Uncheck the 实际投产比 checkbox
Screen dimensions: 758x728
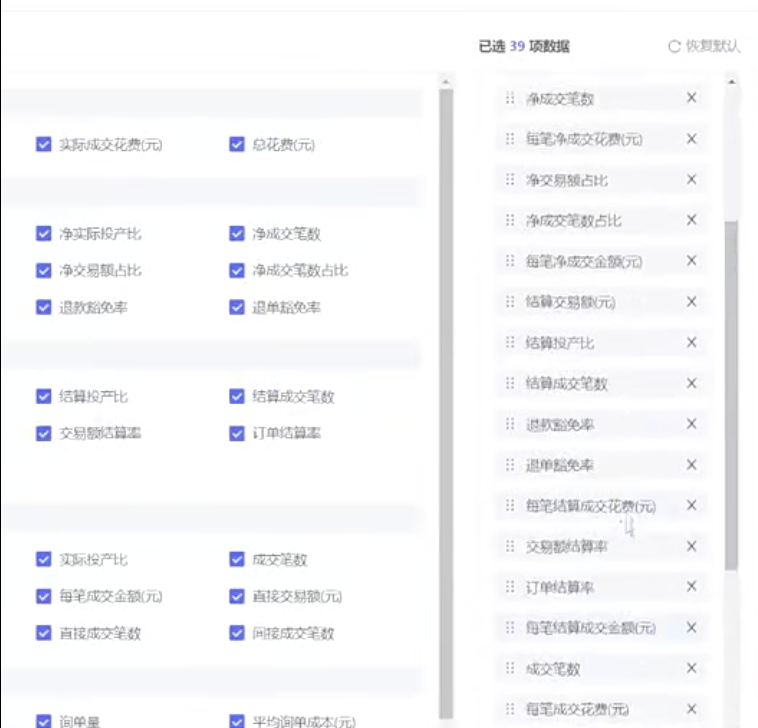(x=44, y=559)
